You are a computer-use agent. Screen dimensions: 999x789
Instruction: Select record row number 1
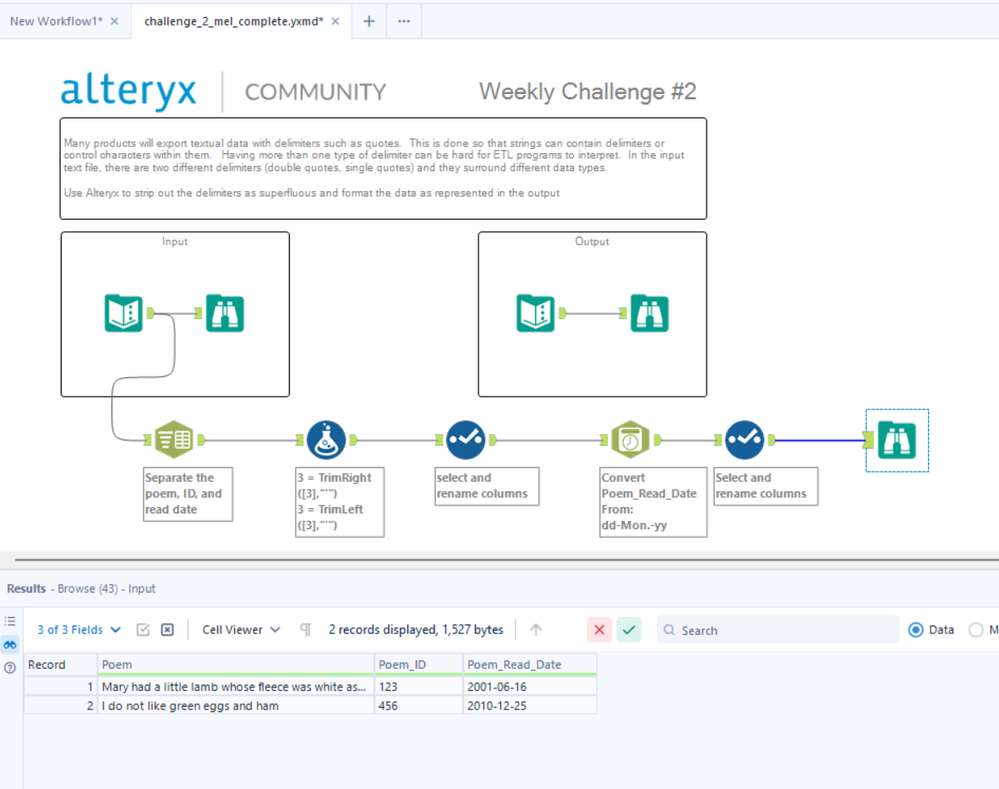tap(61, 686)
